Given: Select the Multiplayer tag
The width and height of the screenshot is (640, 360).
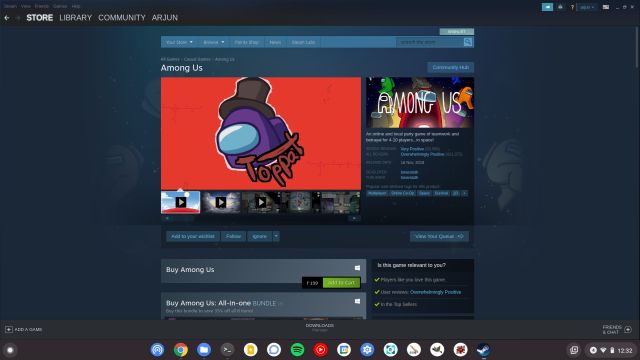Looking at the screenshot, I should pyautogui.click(x=377, y=193).
